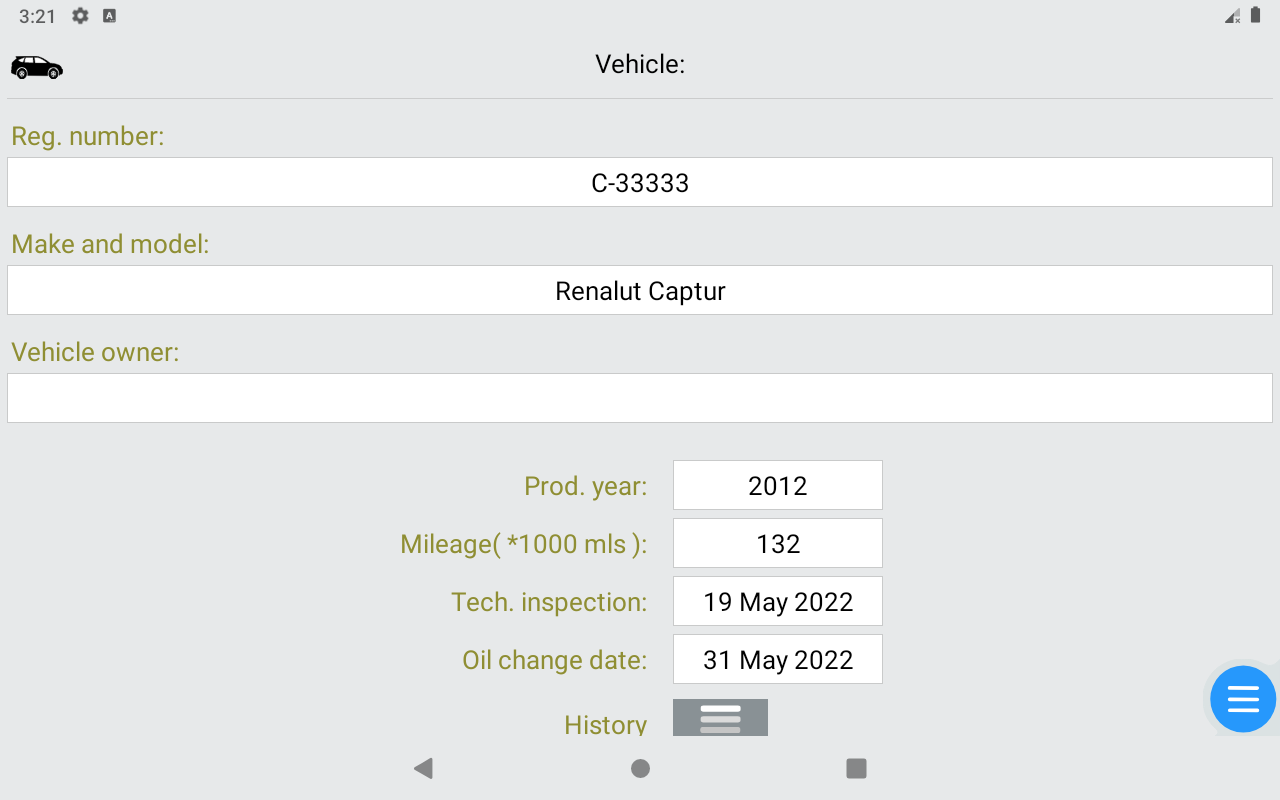The image size is (1280, 800).
Task: Click the 'Prod. year:' label
Action: (586, 486)
